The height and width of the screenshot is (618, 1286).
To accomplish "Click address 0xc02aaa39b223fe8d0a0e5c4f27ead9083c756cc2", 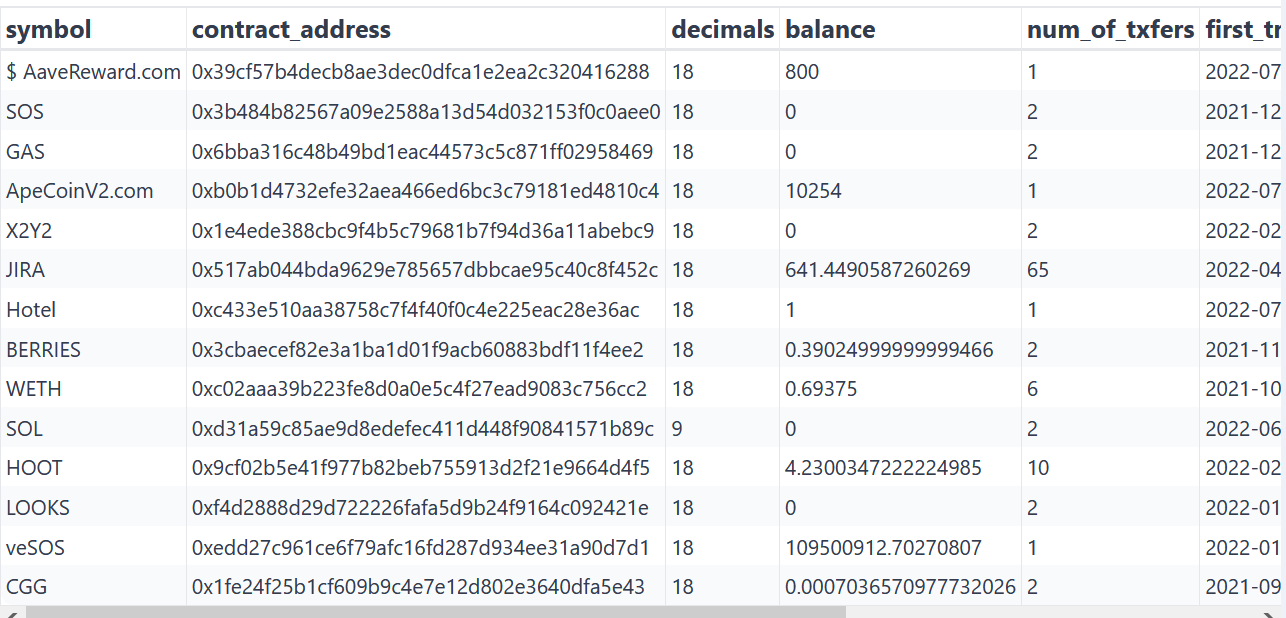I will point(420,389).
